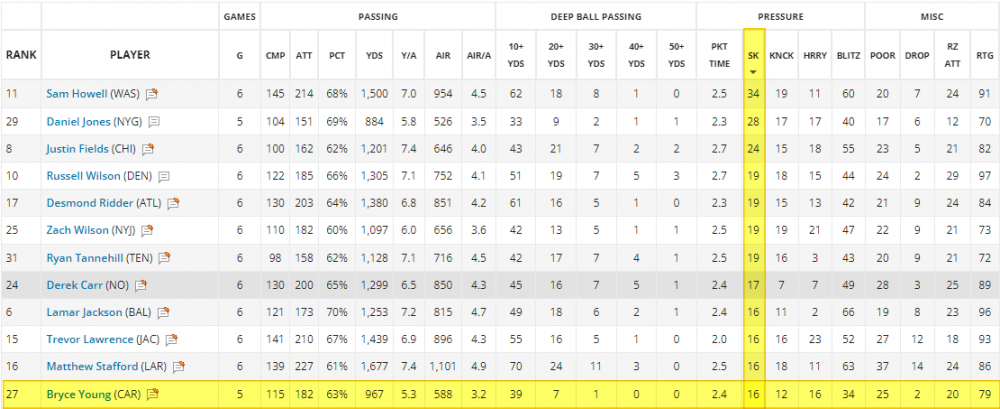The height and width of the screenshot is (409, 1000).
Task: Click the note icon beside Russell Wilson
Action: (164, 176)
